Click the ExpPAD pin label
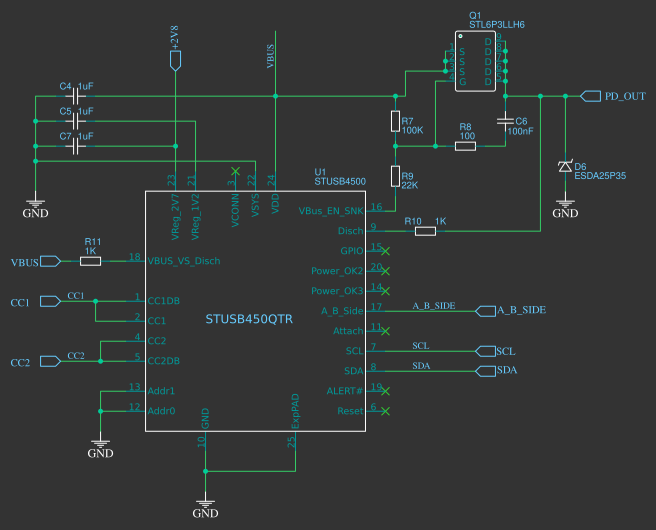The image size is (656, 530). [x=295, y=411]
